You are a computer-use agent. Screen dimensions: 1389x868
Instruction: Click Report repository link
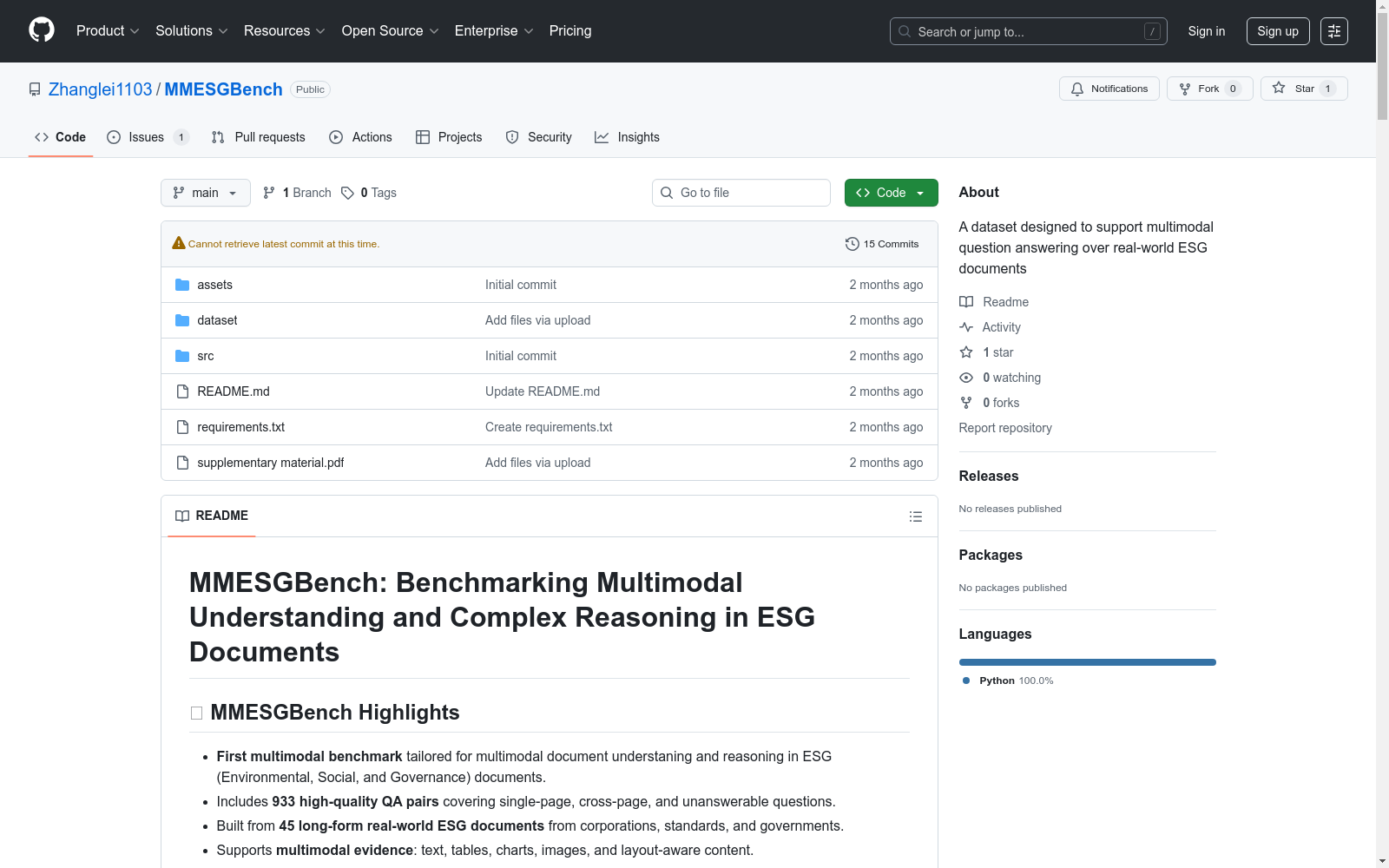pos(1005,428)
